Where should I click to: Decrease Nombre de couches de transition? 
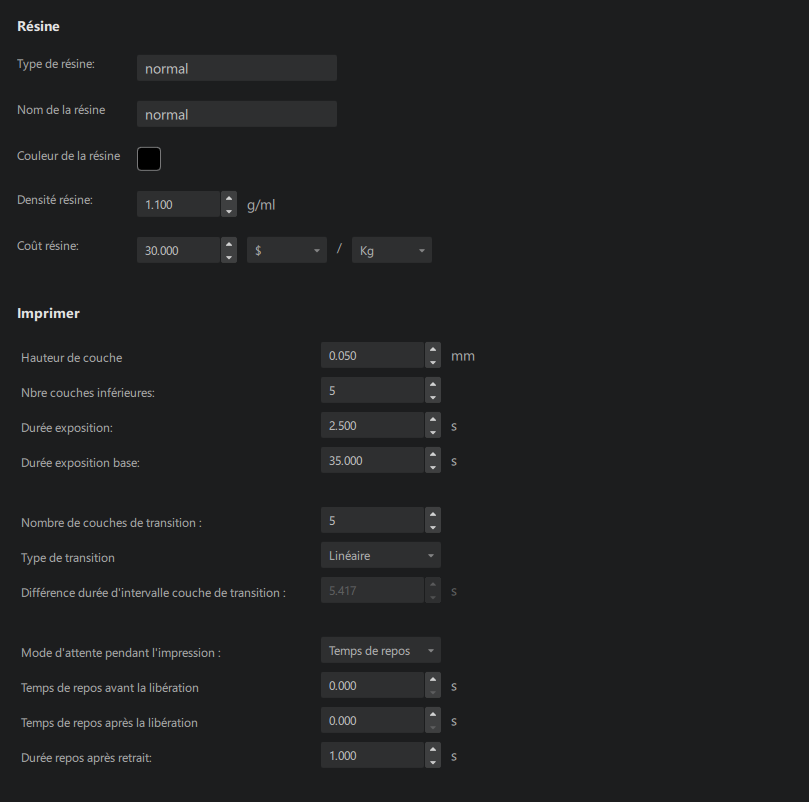[x=433, y=527]
